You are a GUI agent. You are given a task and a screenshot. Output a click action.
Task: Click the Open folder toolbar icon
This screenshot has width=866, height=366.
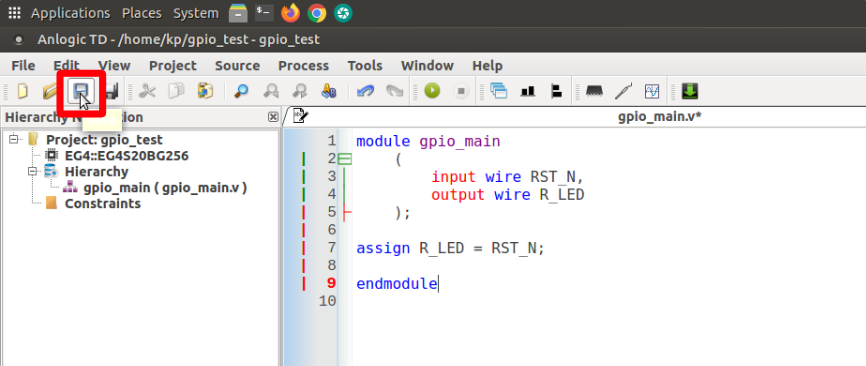(x=50, y=91)
